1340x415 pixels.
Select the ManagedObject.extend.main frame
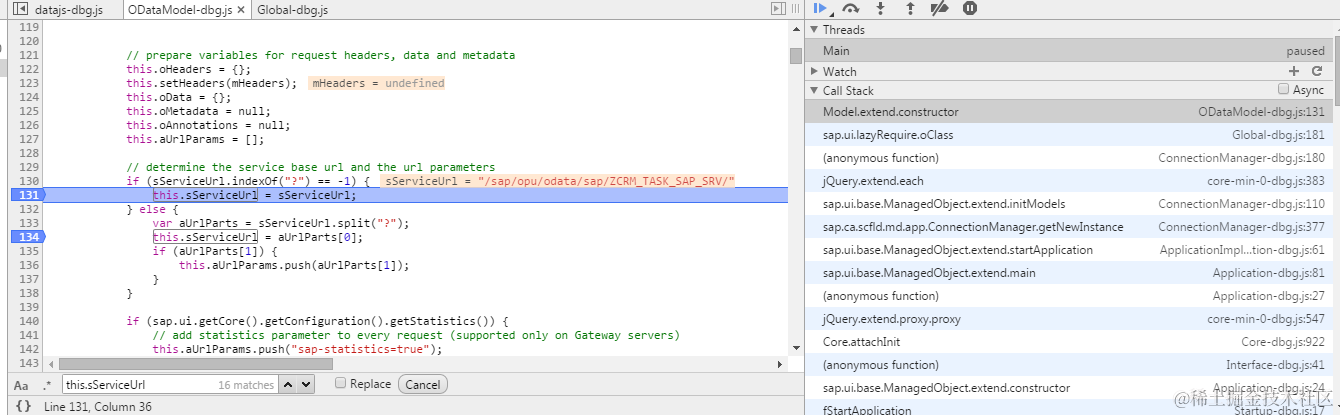1070,273
